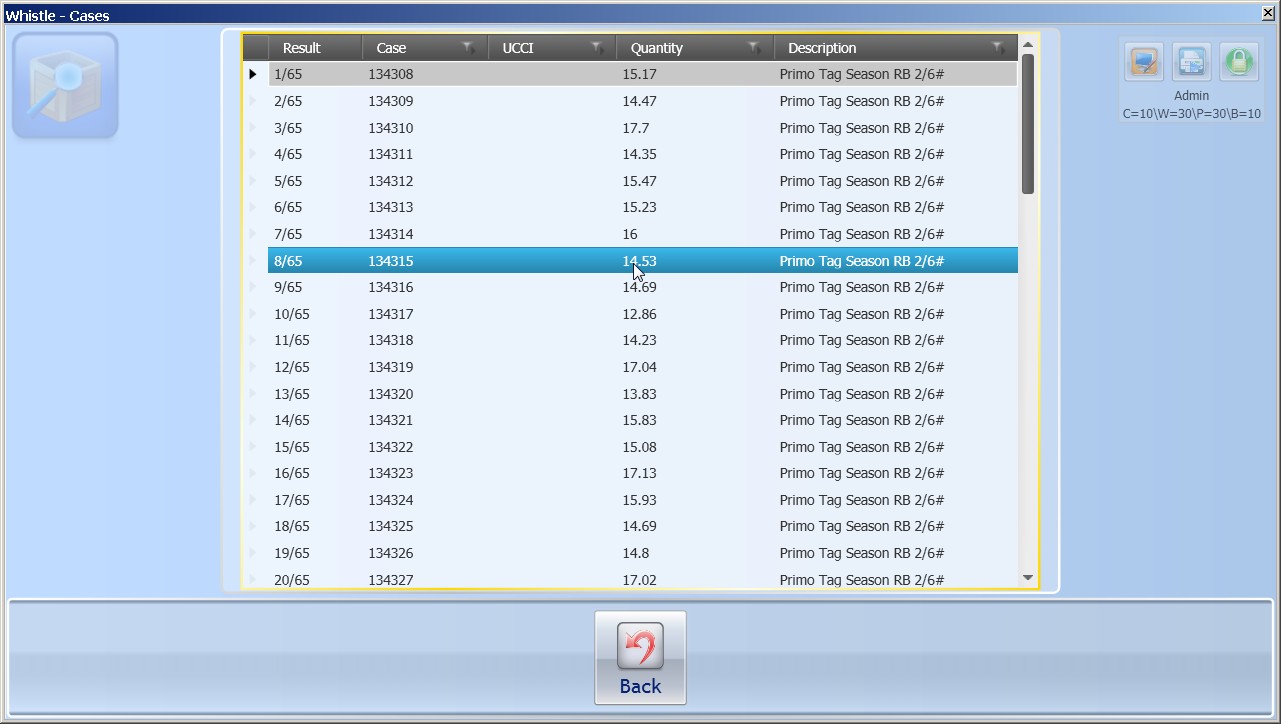Viewport: 1281px width, 724px height.
Task: Click quantity value 15.93
Action: click(x=639, y=500)
